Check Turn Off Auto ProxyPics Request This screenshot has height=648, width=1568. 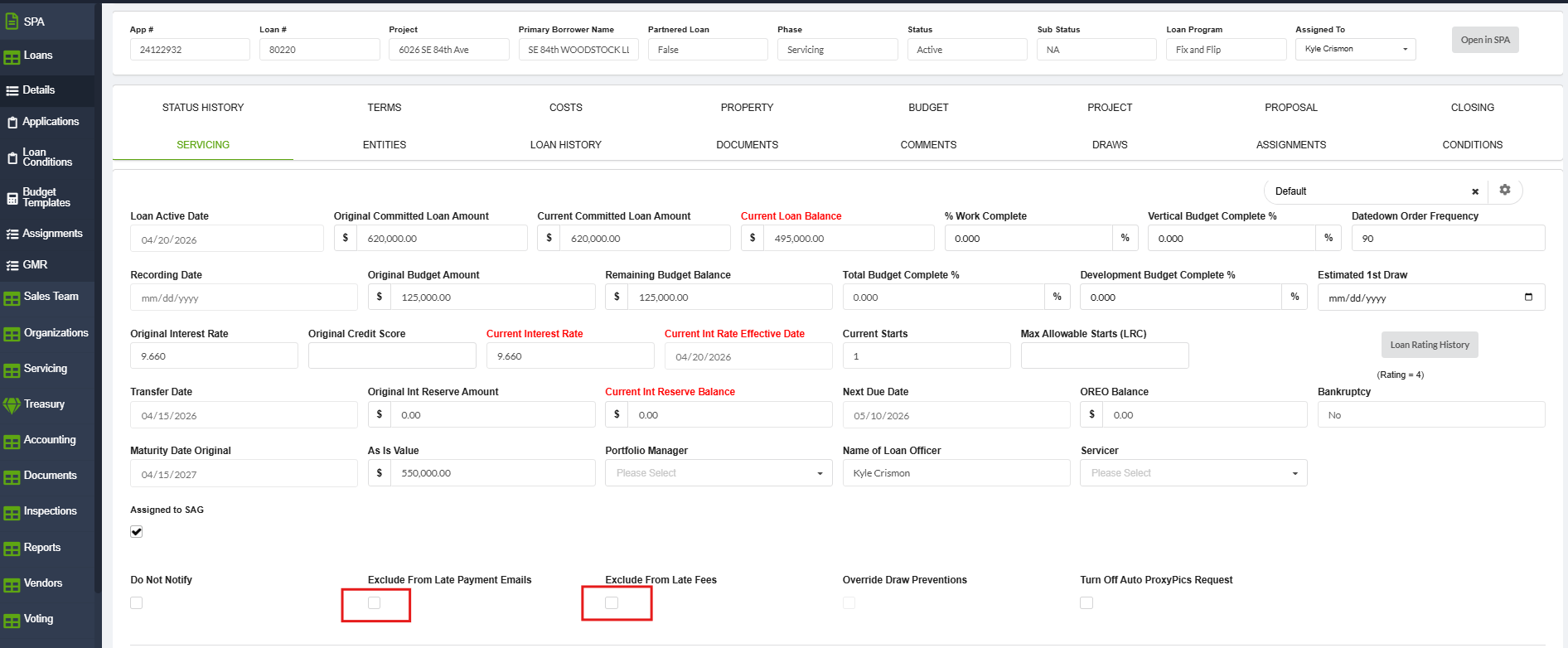[1086, 603]
